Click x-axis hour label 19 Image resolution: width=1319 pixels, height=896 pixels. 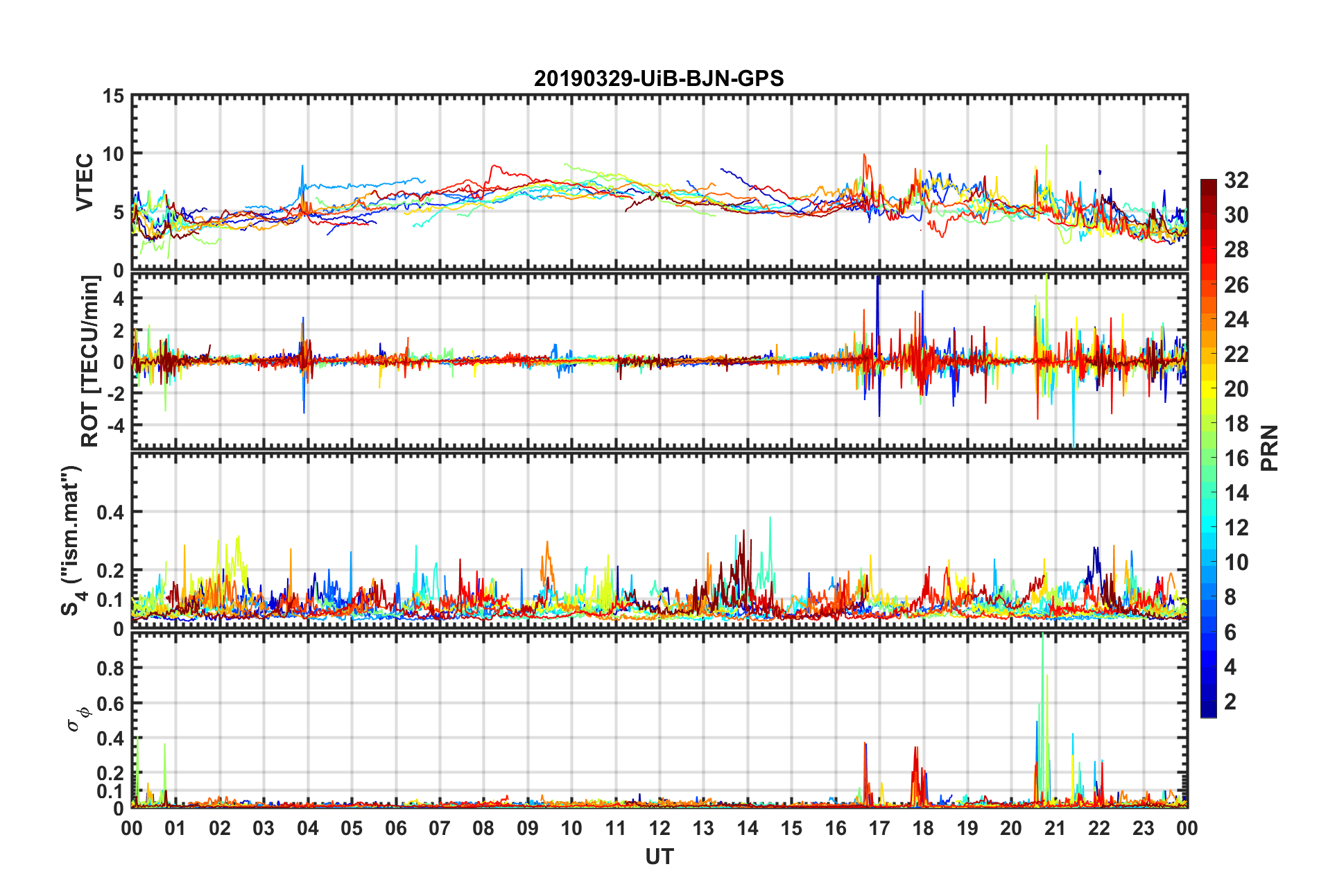967,828
